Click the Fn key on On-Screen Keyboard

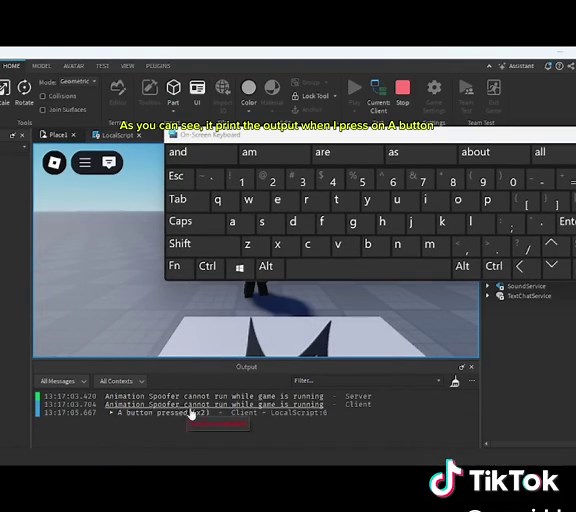click(180, 267)
